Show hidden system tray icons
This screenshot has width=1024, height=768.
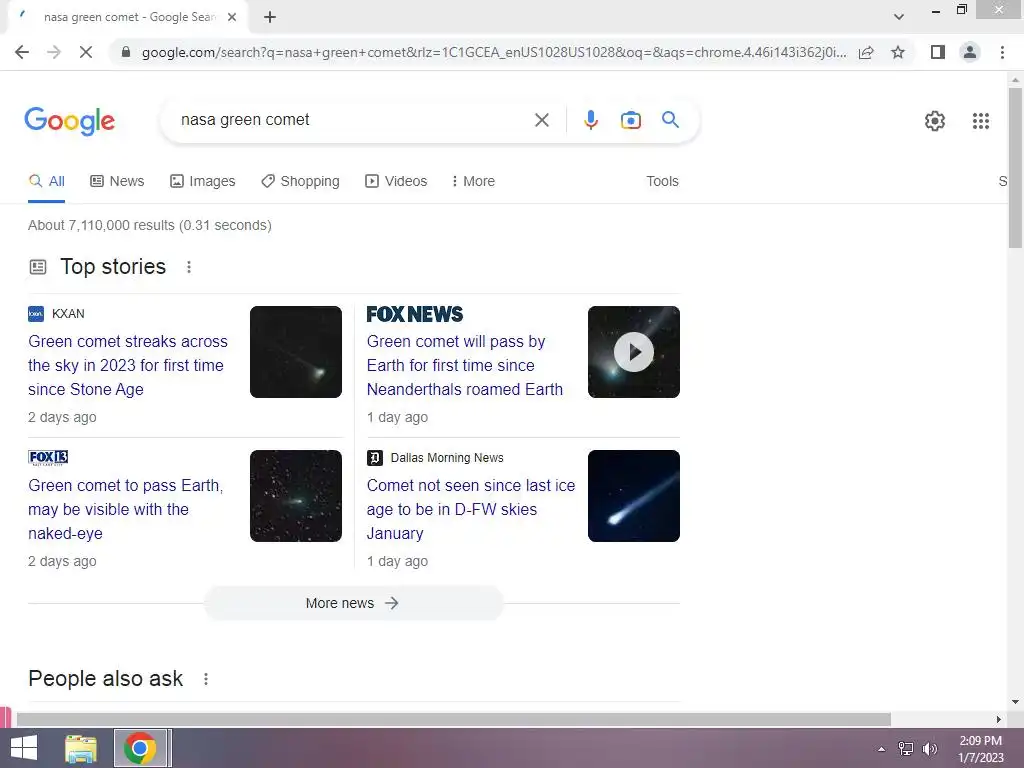(x=881, y=749)
